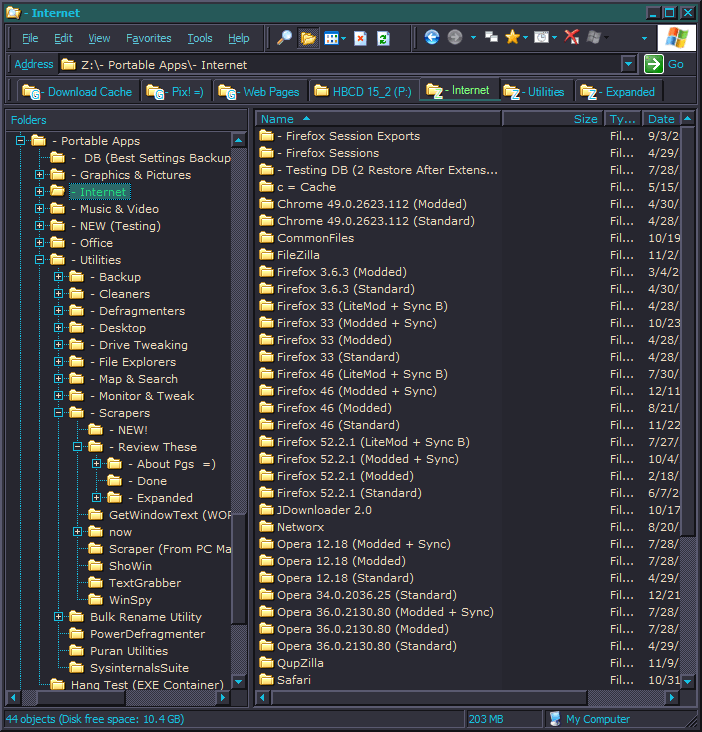
Task: Select the SysinternalsSuite folder in tree
Action: click(138, 668)
